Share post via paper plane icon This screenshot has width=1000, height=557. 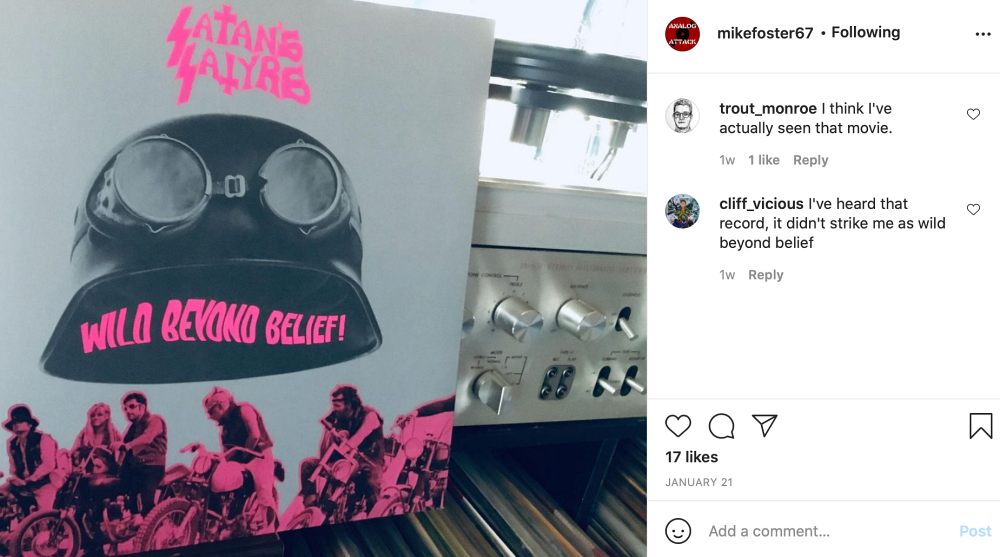pyautogui.click(x=764, y=426)
